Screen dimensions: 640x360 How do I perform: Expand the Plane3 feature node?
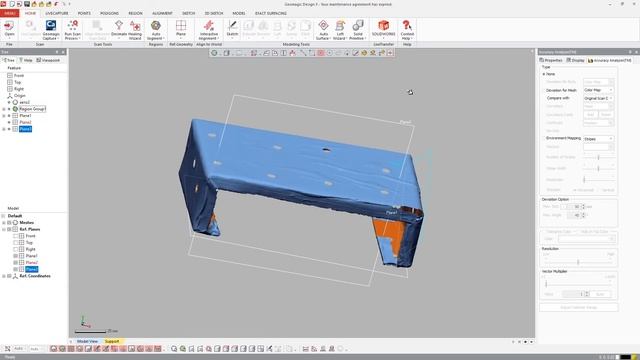pos(4,129)
